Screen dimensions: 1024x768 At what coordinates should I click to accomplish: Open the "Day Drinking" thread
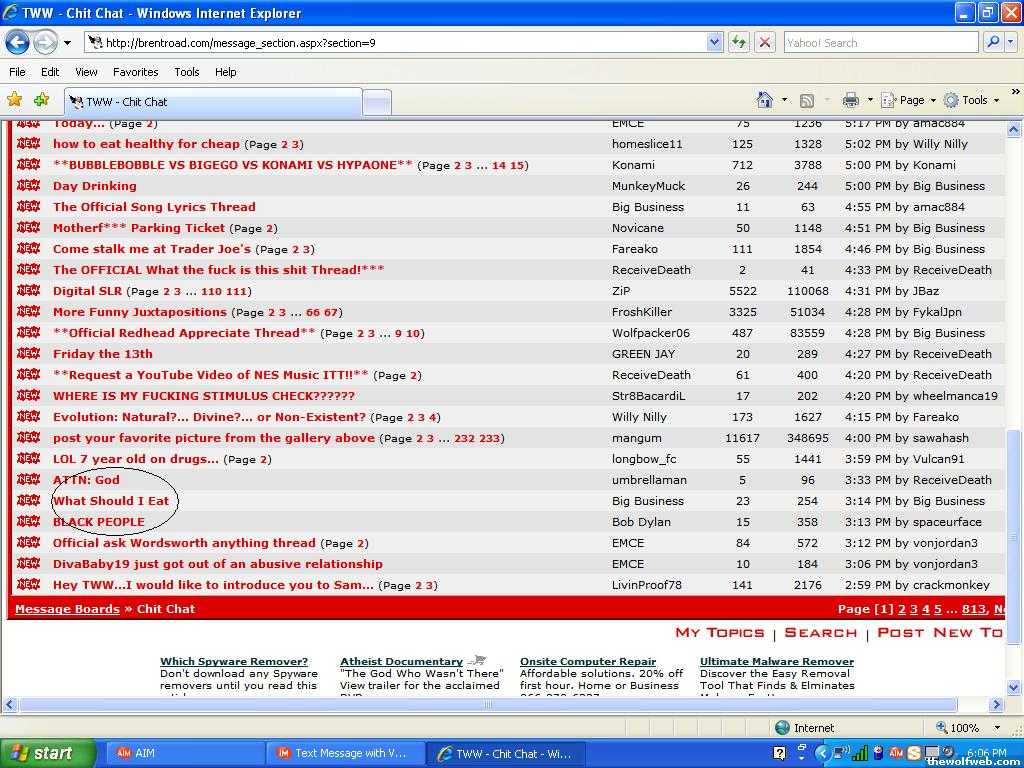pyautogui.click(x=95, y=186)
